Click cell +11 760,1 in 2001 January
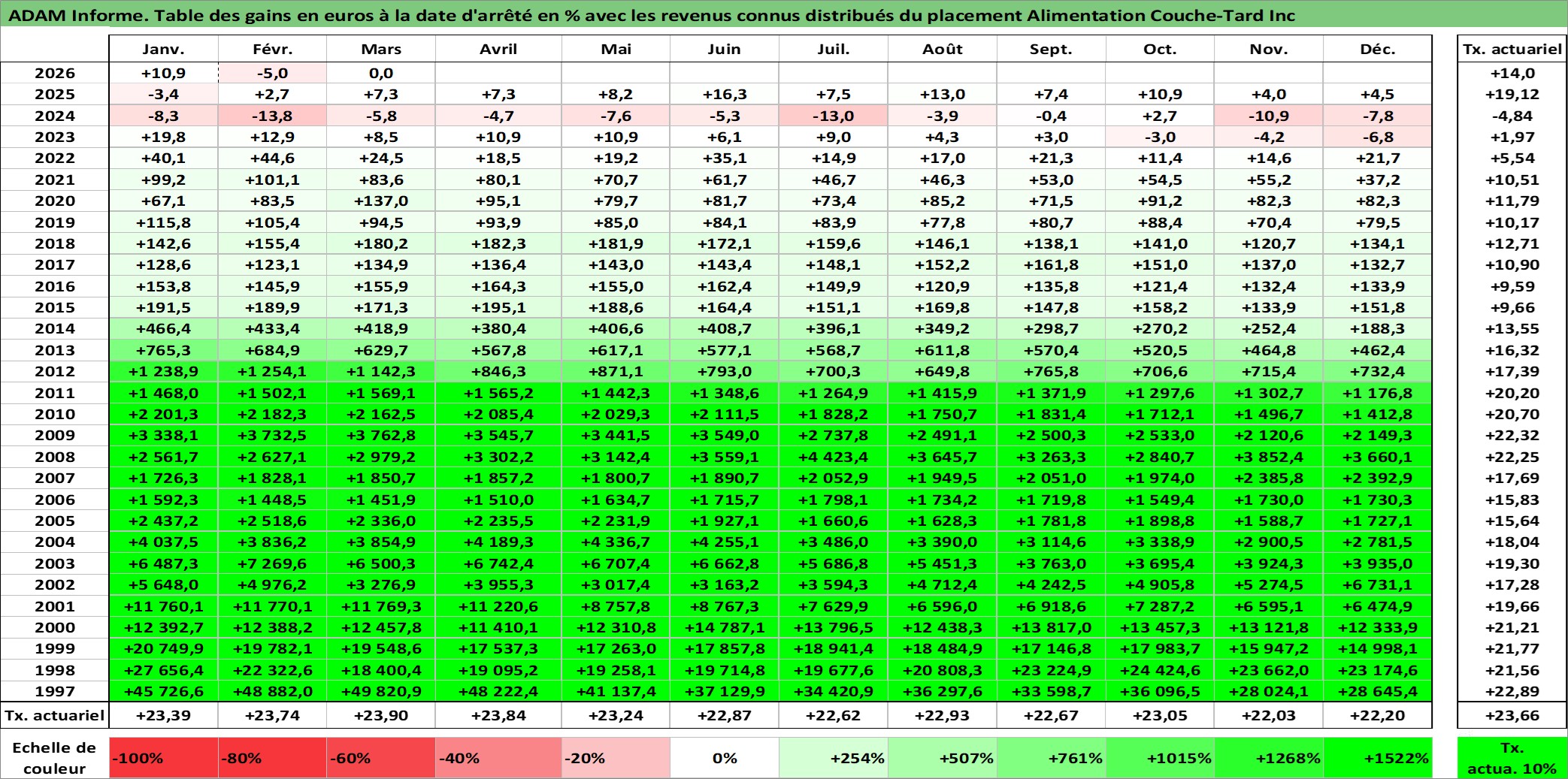The width and height of the screenshot is (1568, 779). [x=164, y=606]
